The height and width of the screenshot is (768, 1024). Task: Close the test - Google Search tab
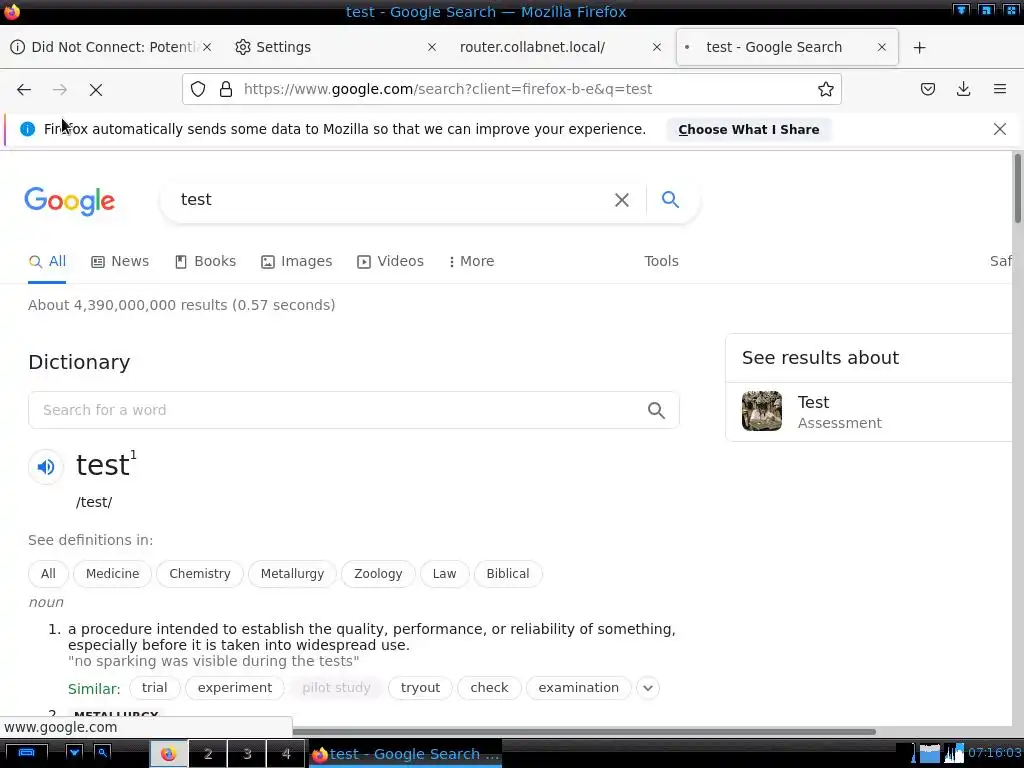pos(882,47)
